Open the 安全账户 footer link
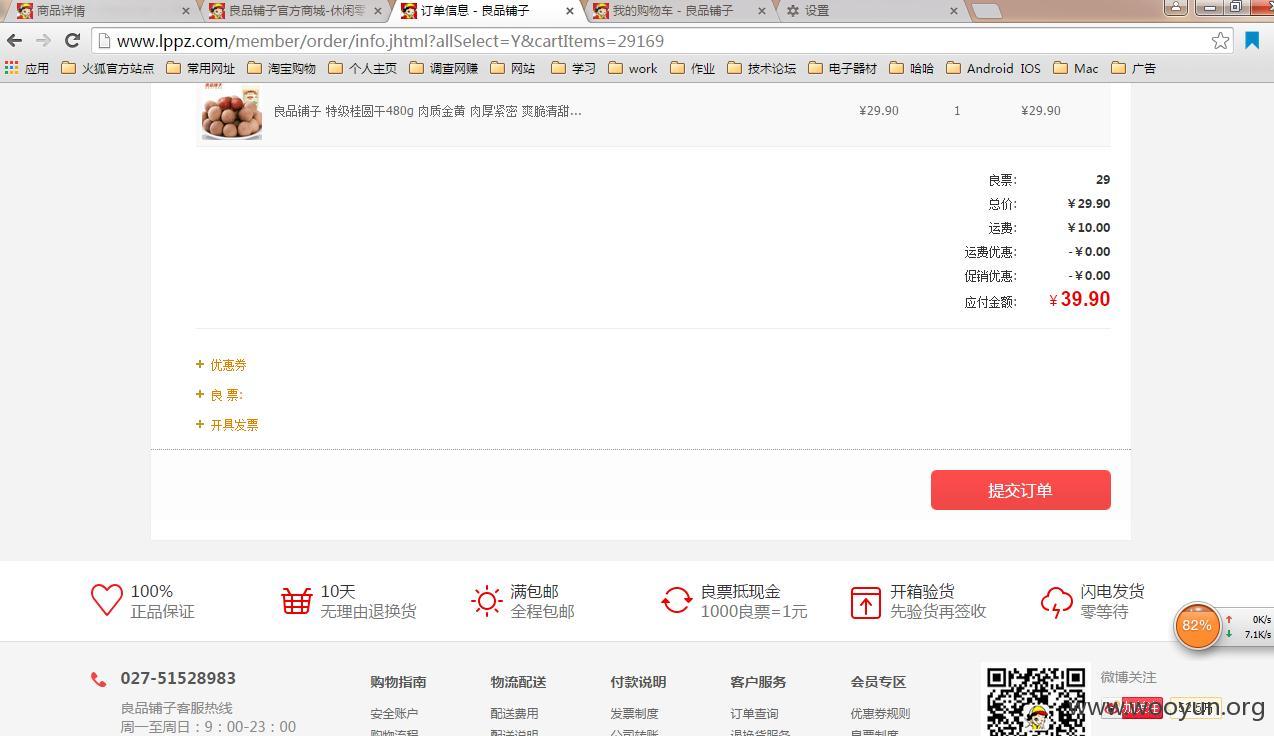The height and width of the screenshot is (736, 1274). pyautogui.click(x=394, y=714)
